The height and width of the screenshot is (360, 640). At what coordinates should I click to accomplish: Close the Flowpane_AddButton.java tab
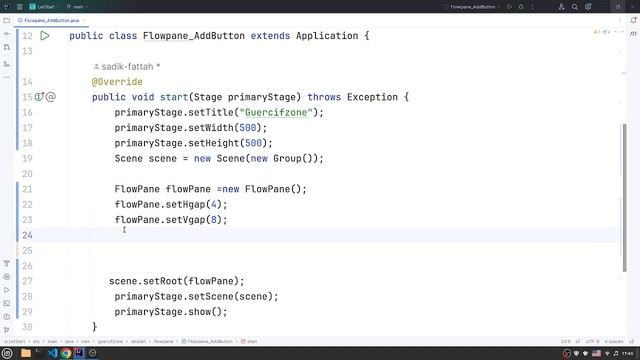84,20
